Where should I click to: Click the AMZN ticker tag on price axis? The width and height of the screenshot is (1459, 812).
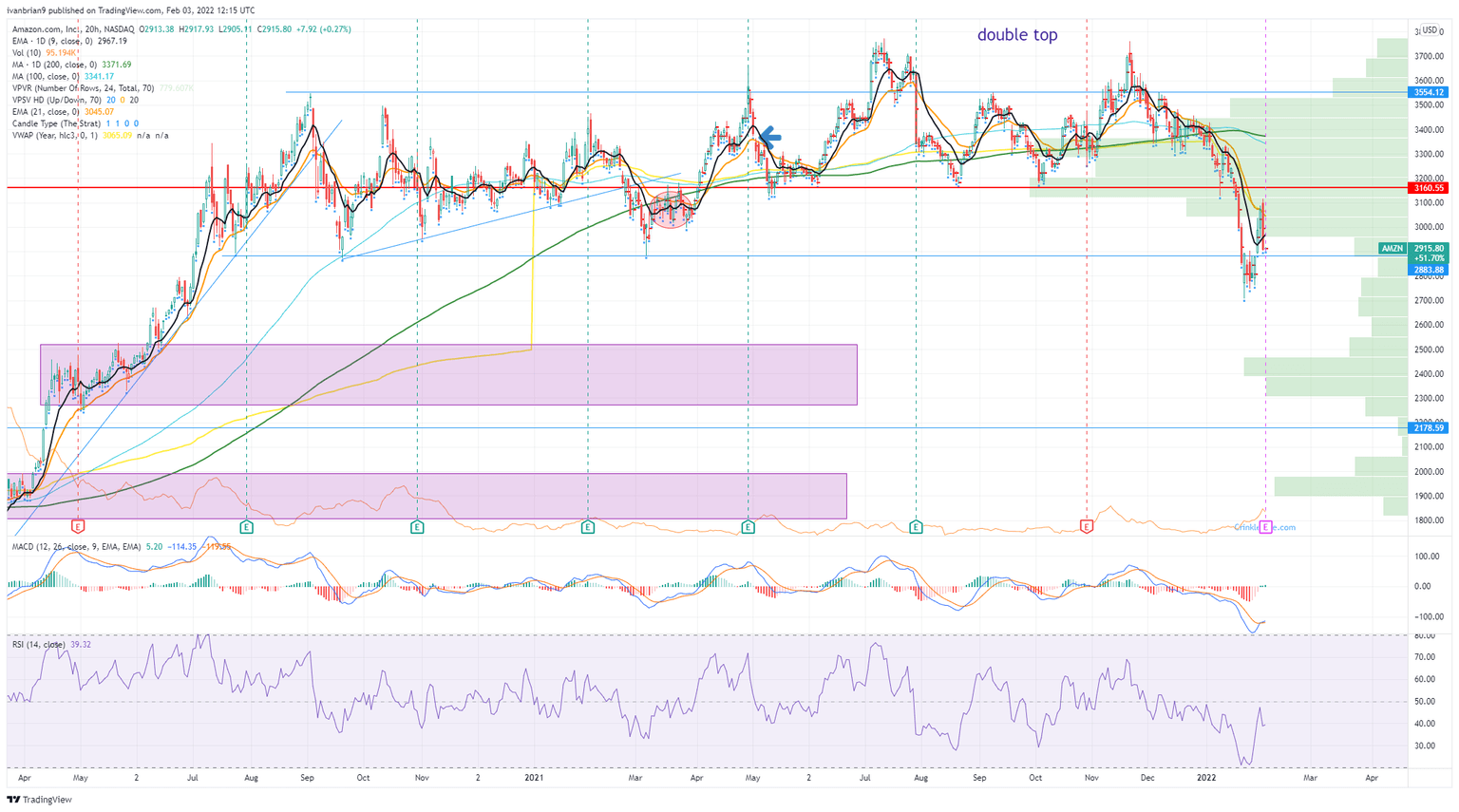(1392, 249)
